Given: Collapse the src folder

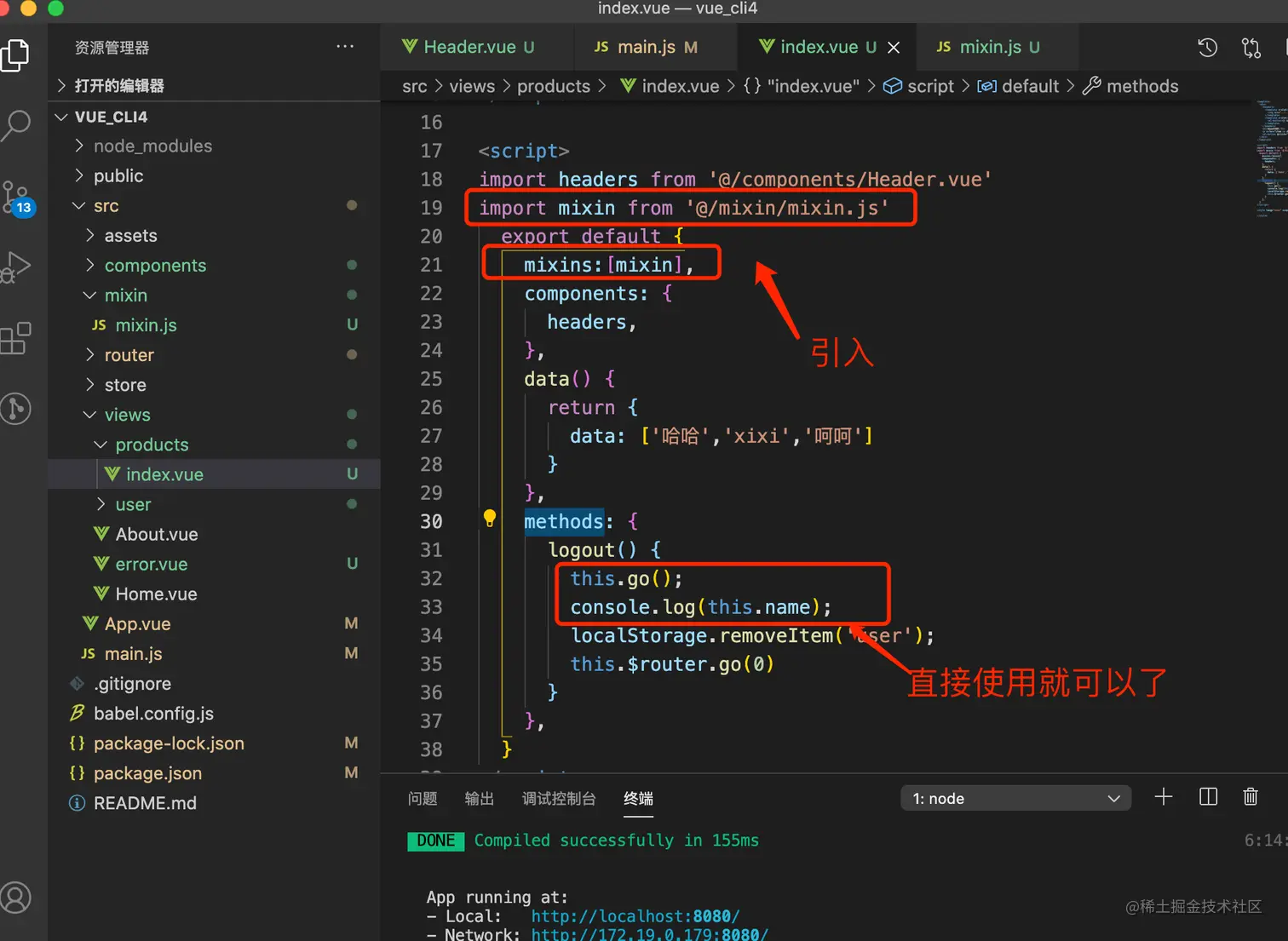Looking at the screenshot, I should coord(214,206).
